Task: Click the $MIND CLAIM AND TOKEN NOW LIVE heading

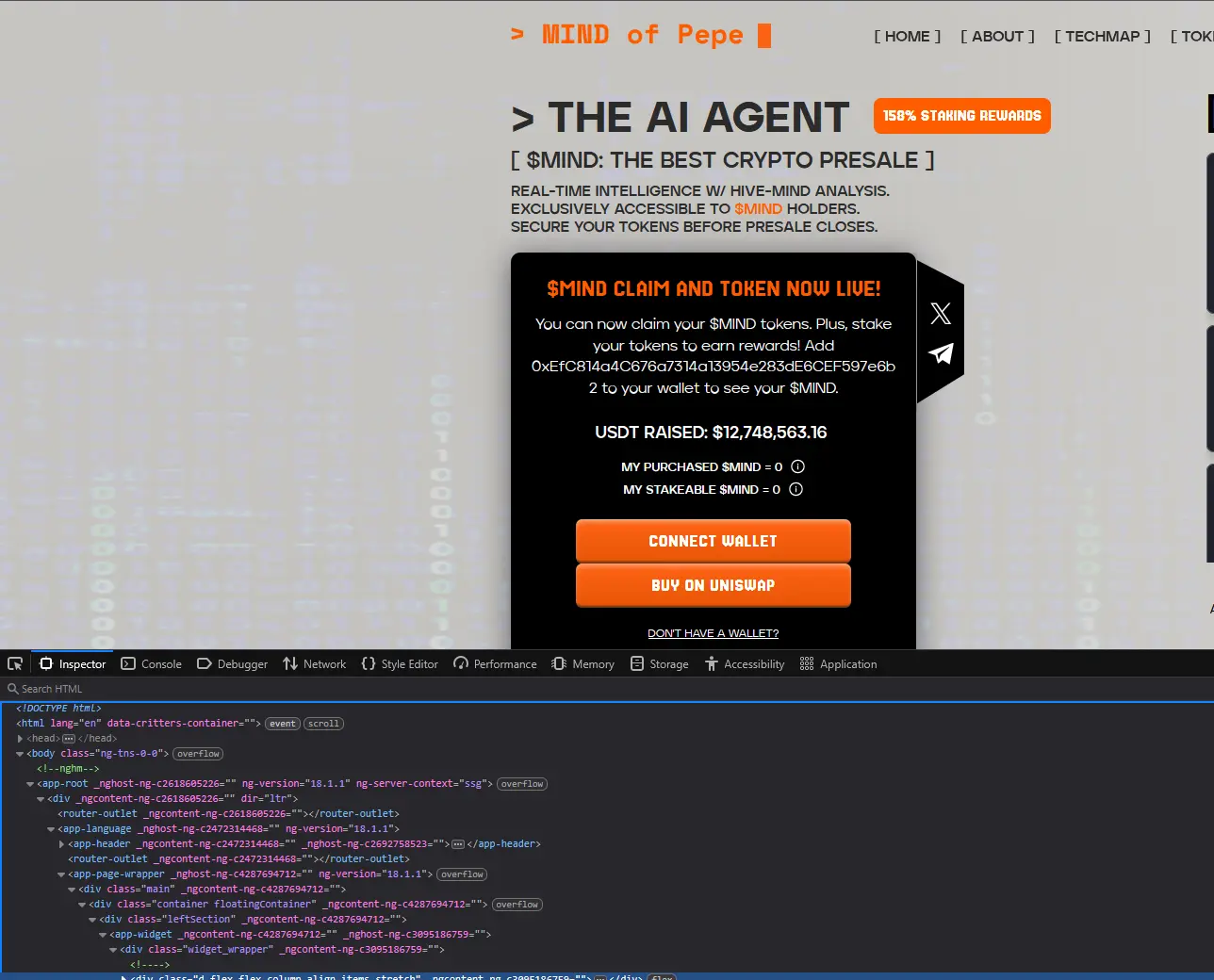Action: point(714,288)
